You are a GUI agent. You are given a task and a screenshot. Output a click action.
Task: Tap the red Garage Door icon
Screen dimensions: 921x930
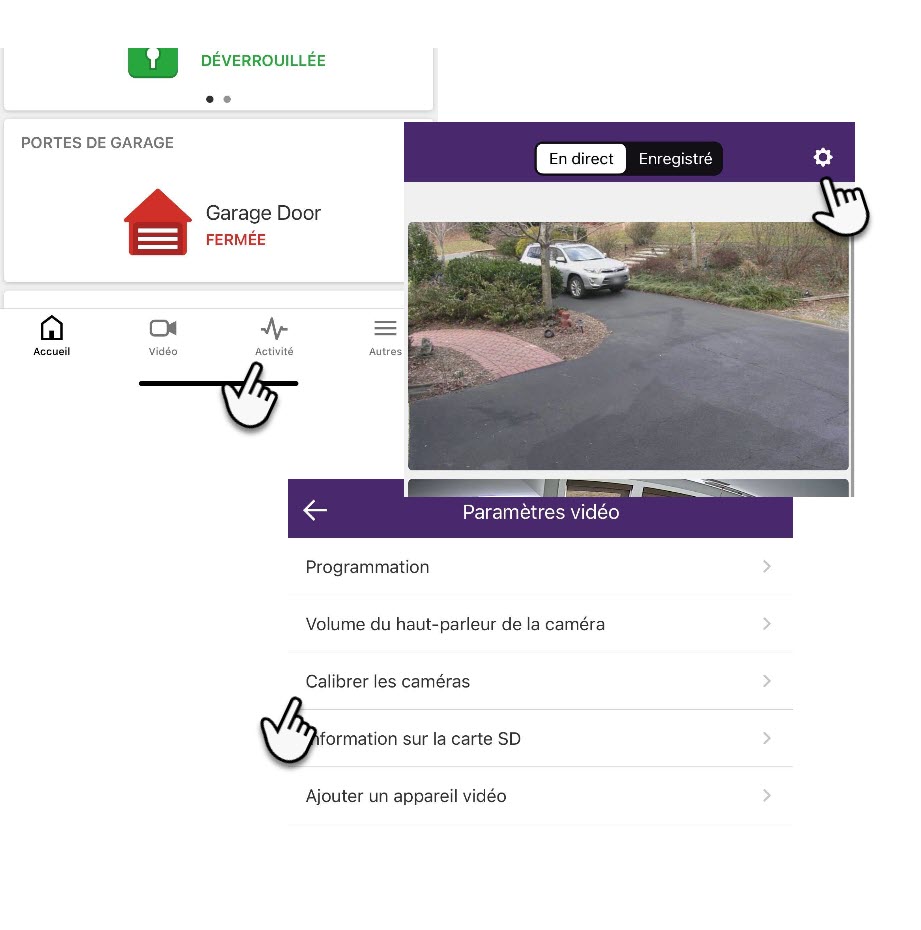point(158,222)
